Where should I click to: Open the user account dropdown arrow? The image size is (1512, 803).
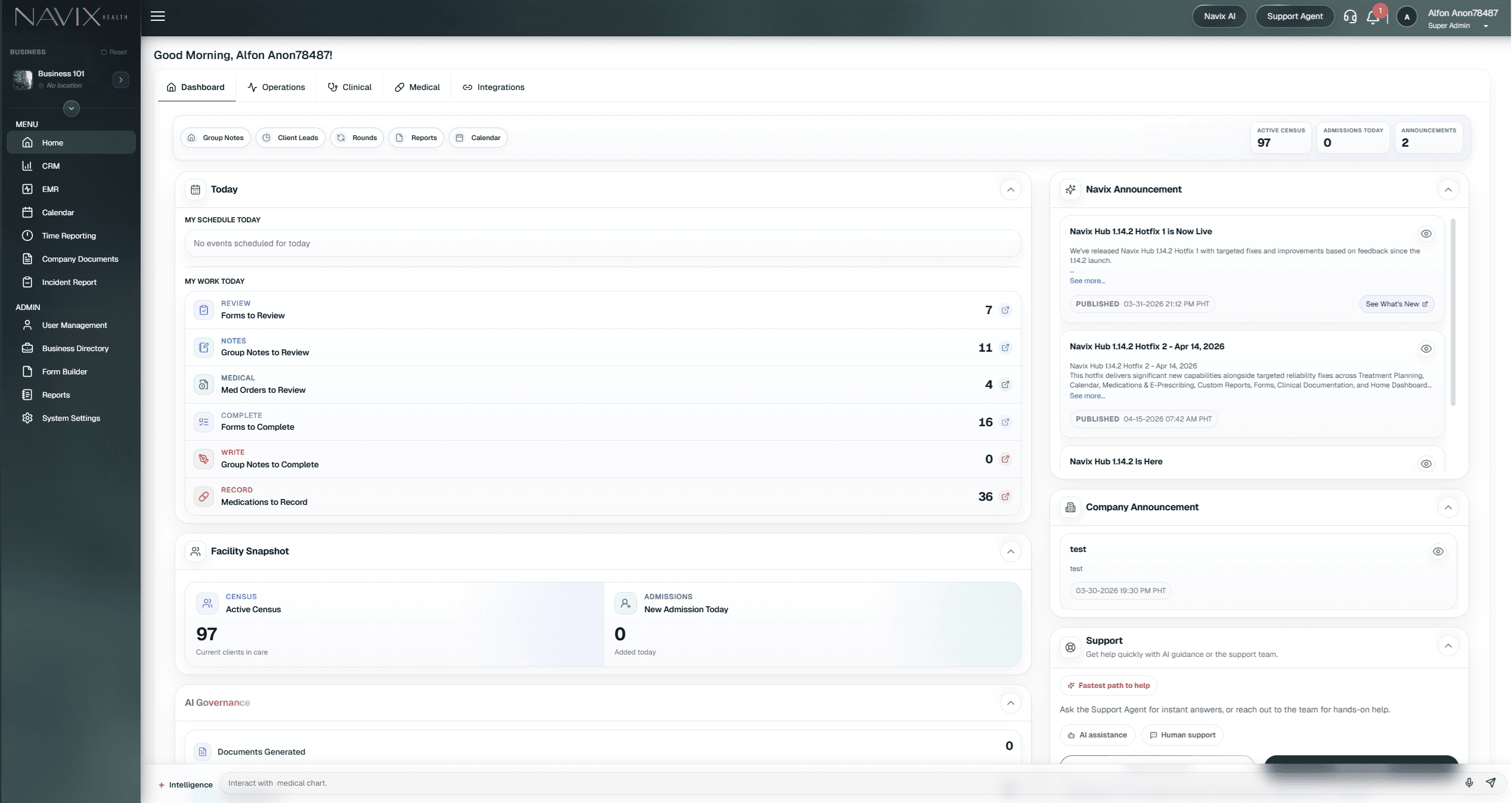(1486, 26)
